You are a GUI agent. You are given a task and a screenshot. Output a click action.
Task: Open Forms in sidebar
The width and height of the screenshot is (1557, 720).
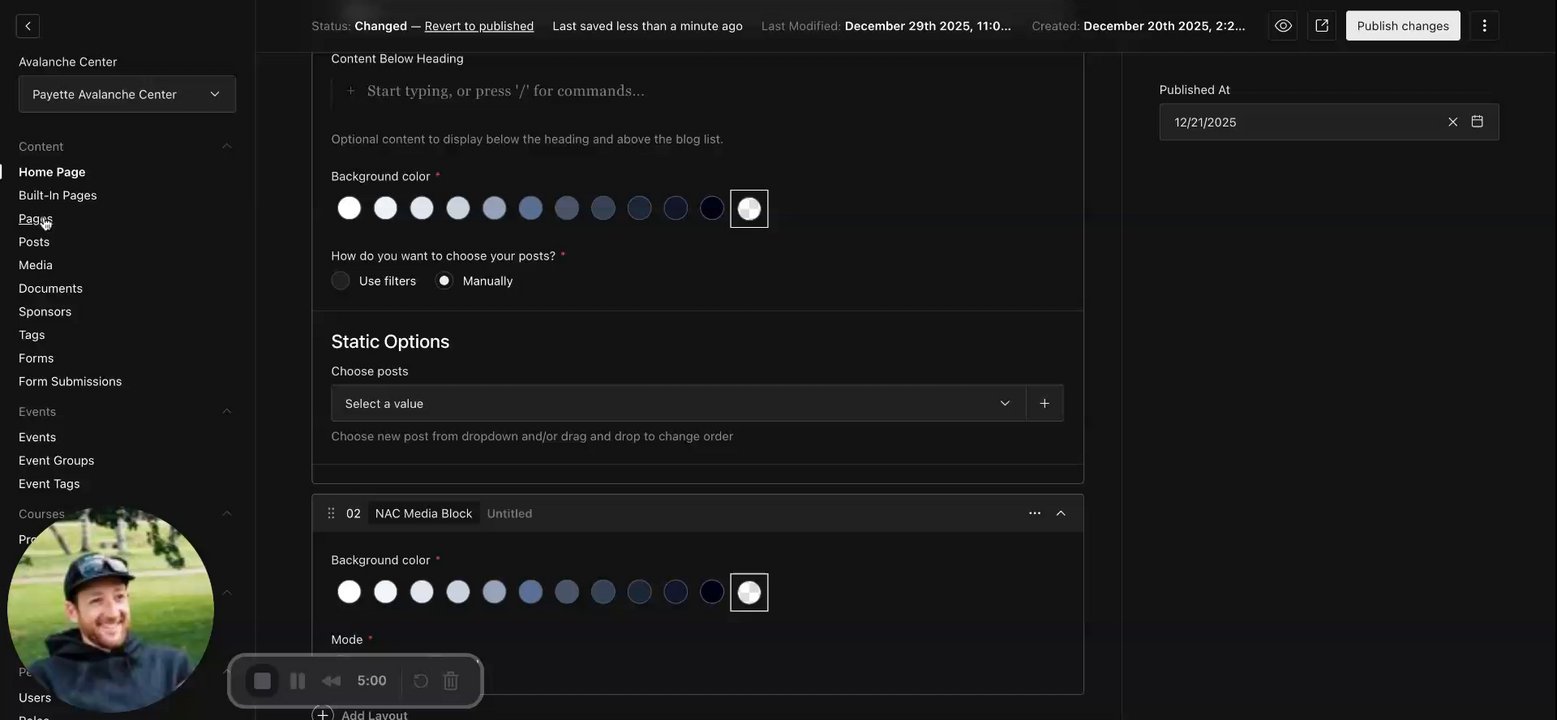click(36, 358)
